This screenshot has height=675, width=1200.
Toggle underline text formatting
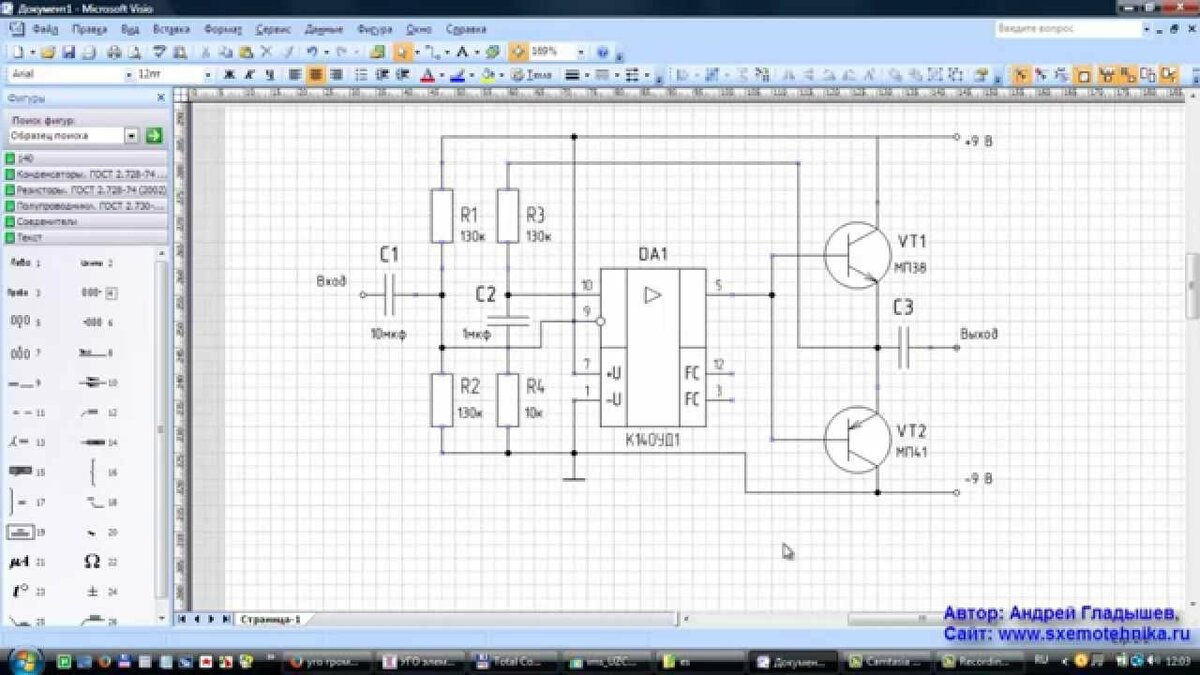(x=269, y=74)
